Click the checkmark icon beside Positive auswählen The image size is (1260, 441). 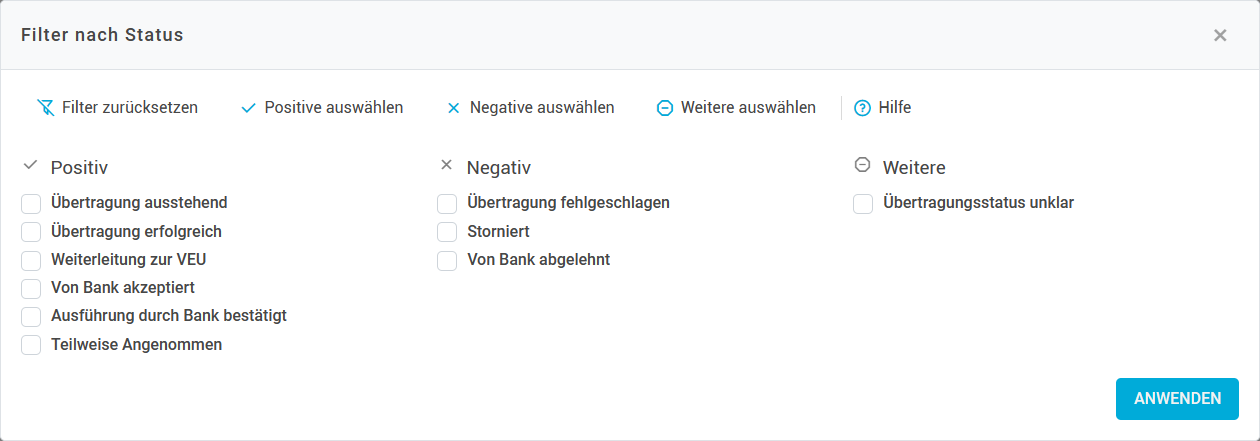[249, 108]
